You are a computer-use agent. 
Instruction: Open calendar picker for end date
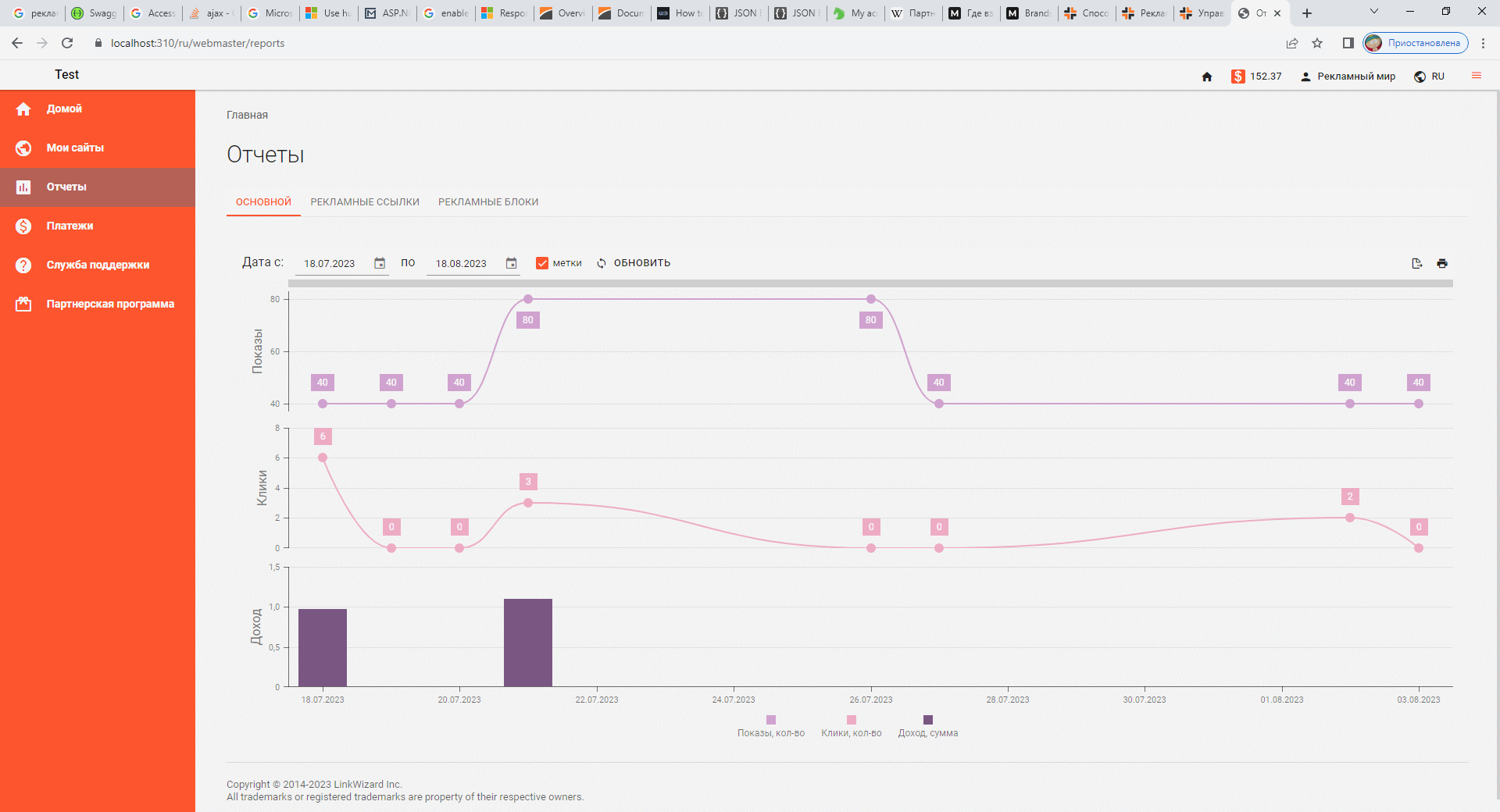[511, 263]
